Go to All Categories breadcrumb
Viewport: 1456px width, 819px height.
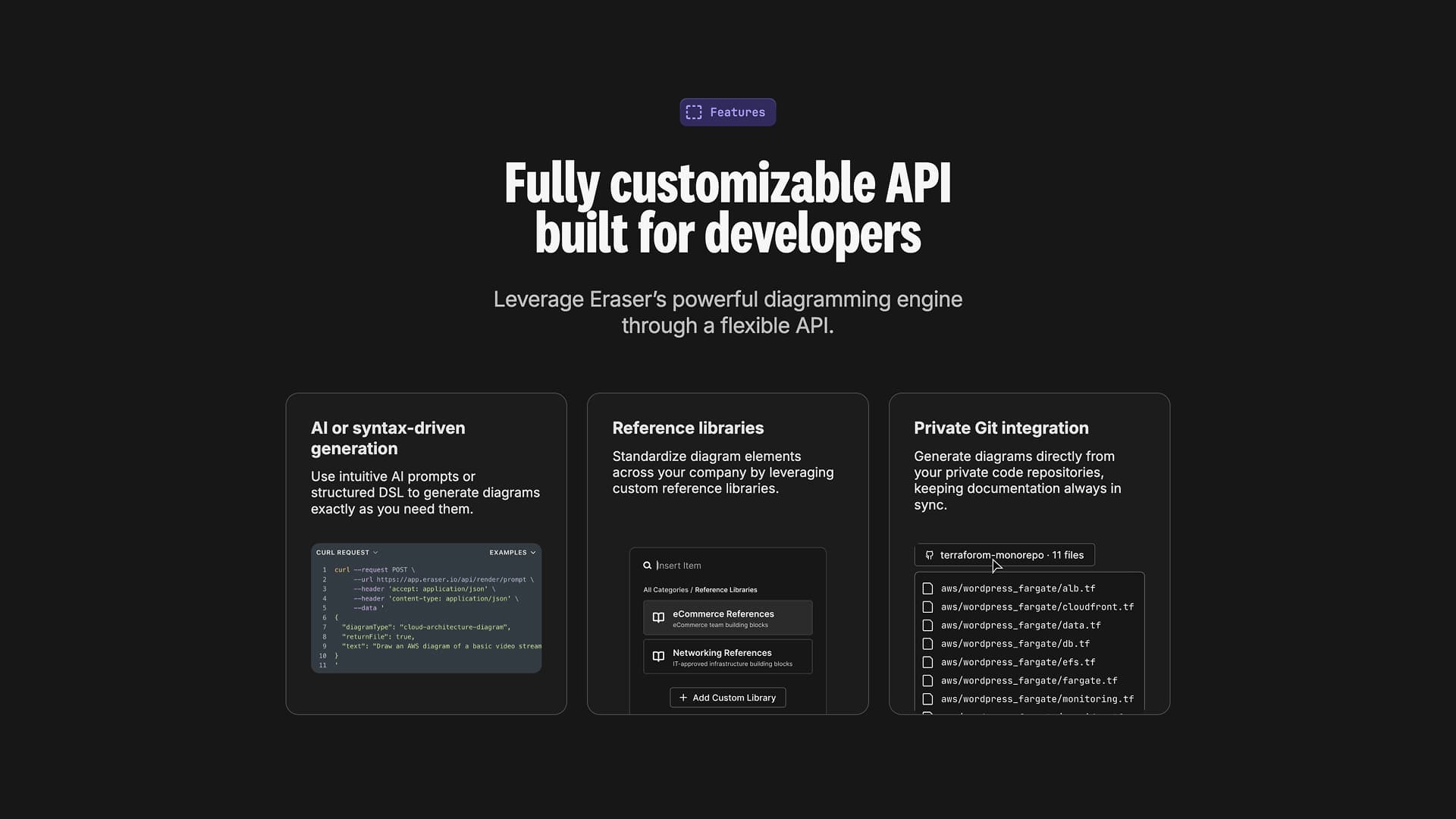click(665, 590)
